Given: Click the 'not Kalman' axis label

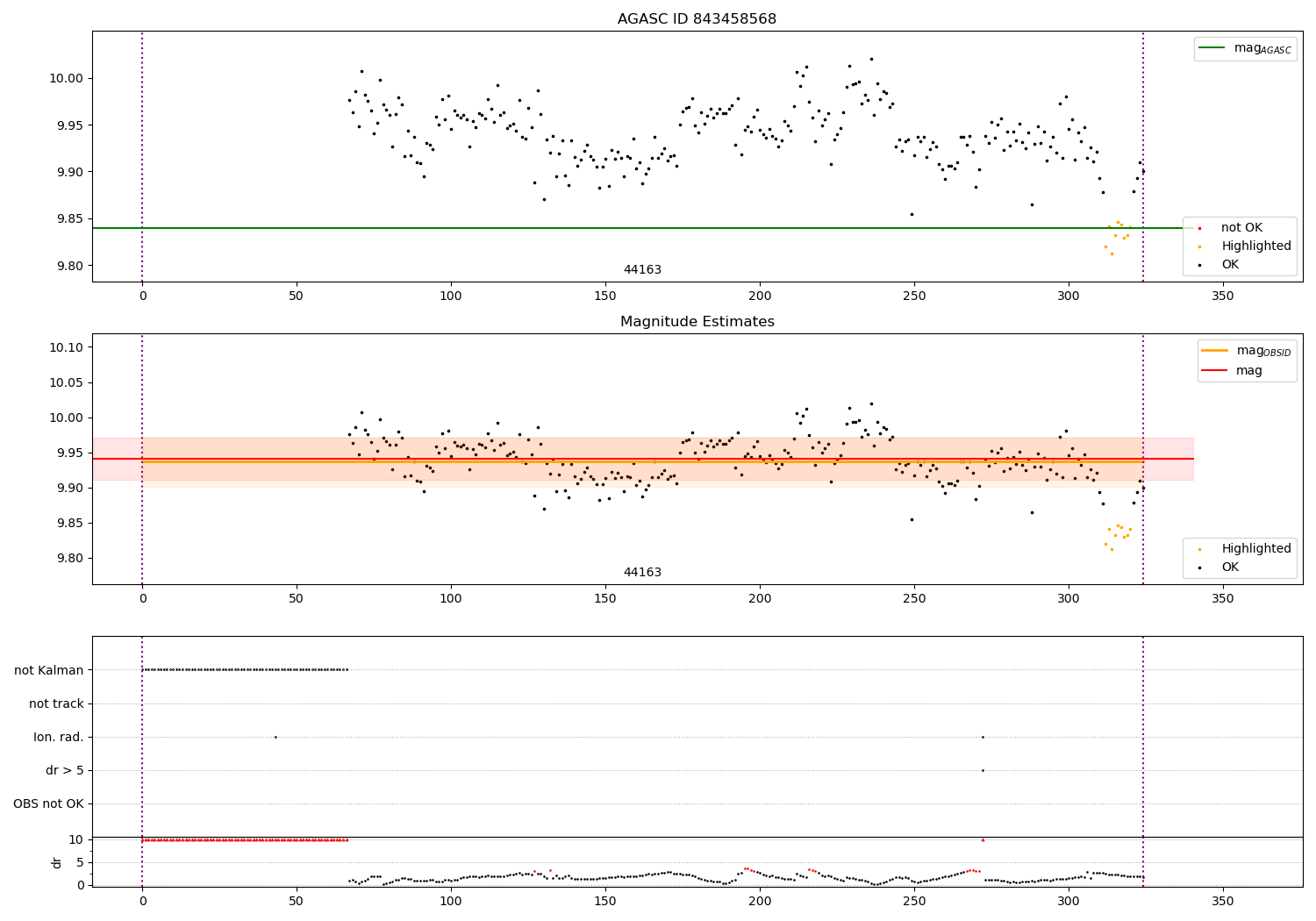Looking at the screenshot, I should (49, 671).
